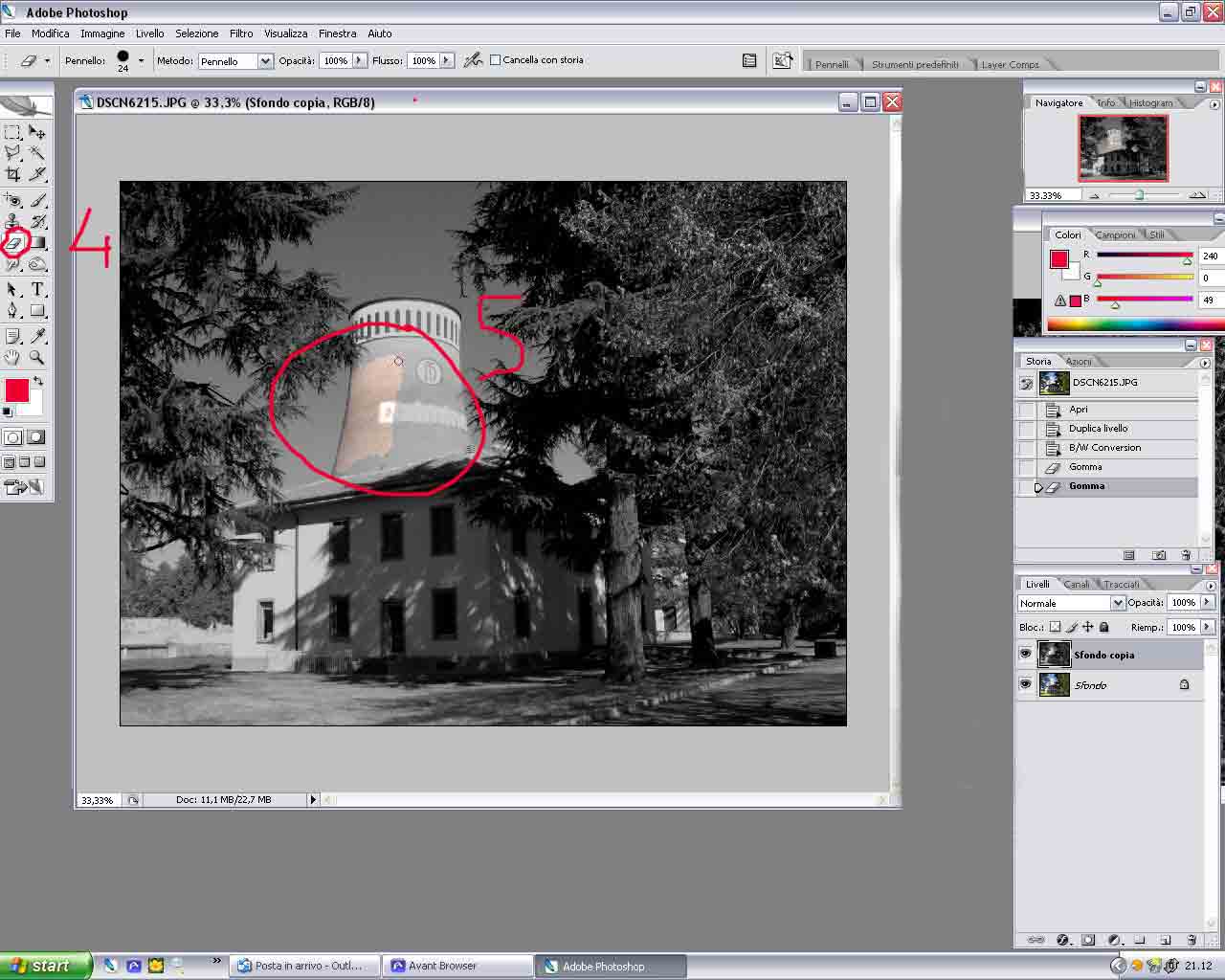Image resolution: width=1225 pixels, height=980 pixels.
Task: Choose the Hand tool
Action: pos(13,358)
